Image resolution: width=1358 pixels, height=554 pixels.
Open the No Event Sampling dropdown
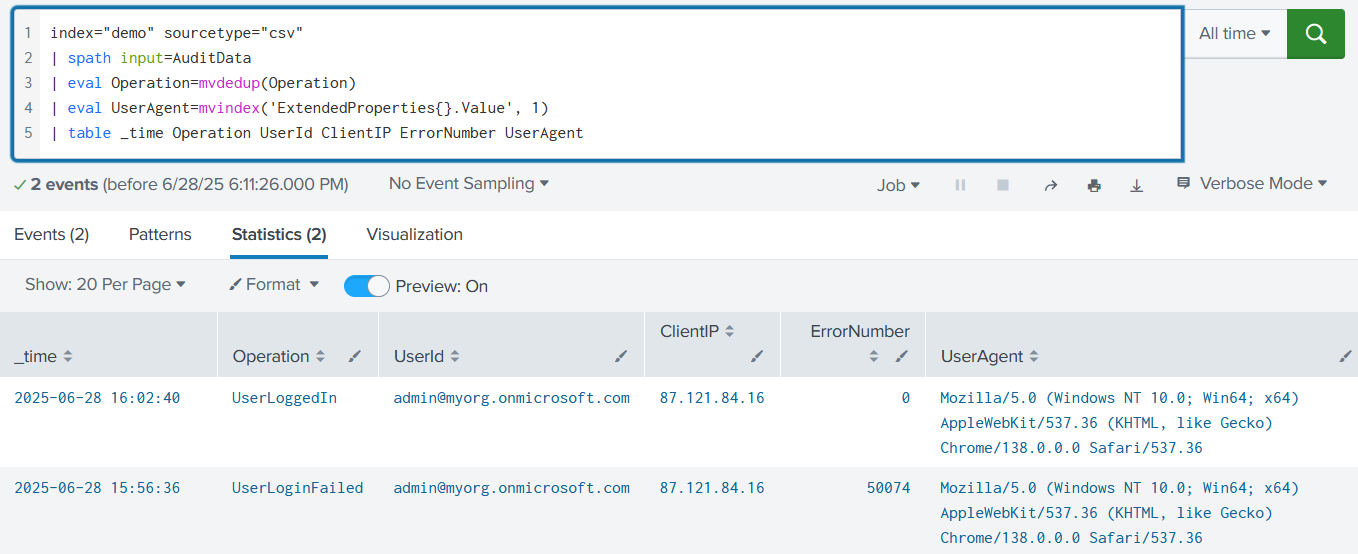pos(469,184)
